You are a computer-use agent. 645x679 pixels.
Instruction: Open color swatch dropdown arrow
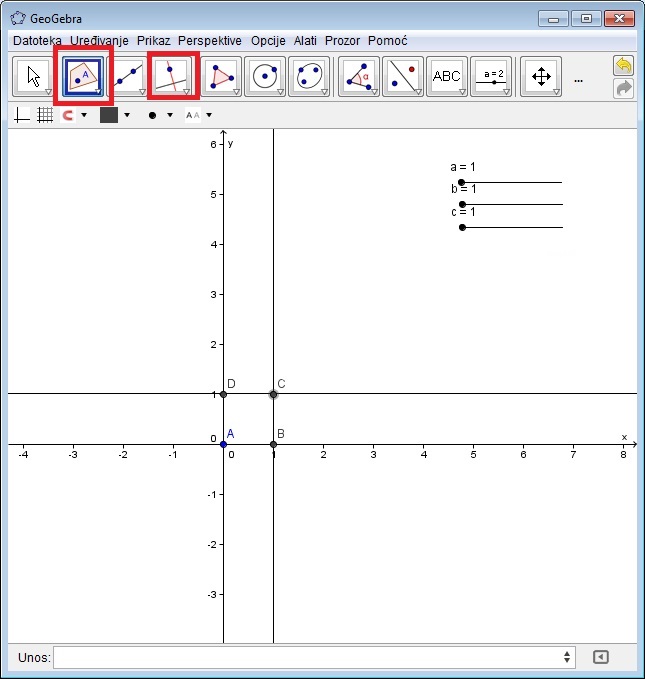click(x=127, y=115)
